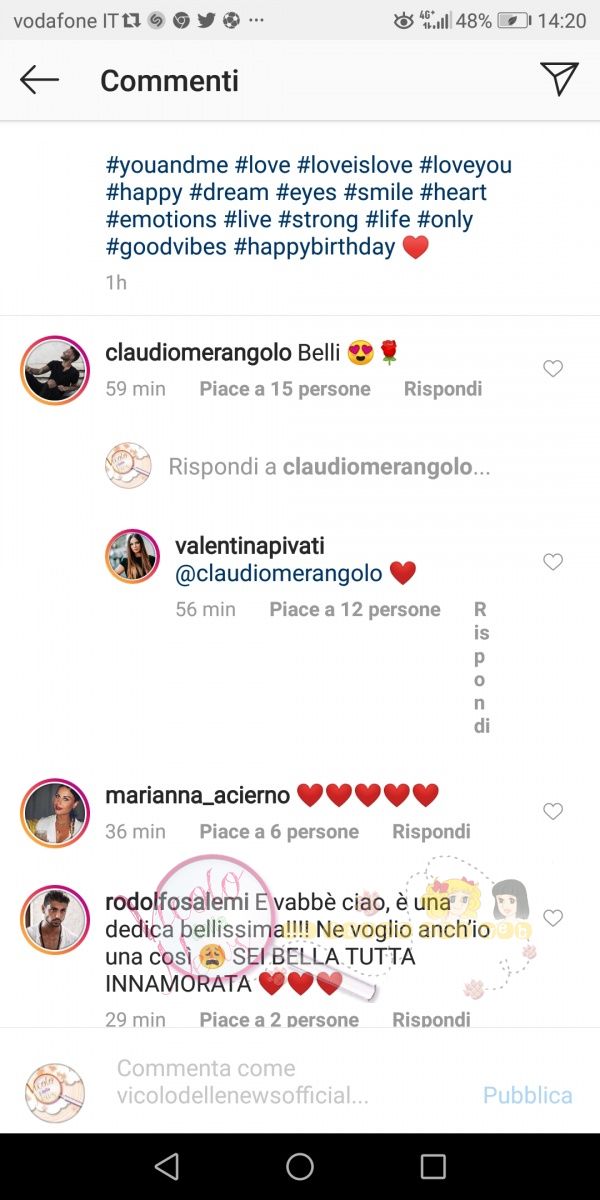View 'Piace a 15 persone' likes list
Viewport: 600px width, 1200px height.
tap(285, 389)
